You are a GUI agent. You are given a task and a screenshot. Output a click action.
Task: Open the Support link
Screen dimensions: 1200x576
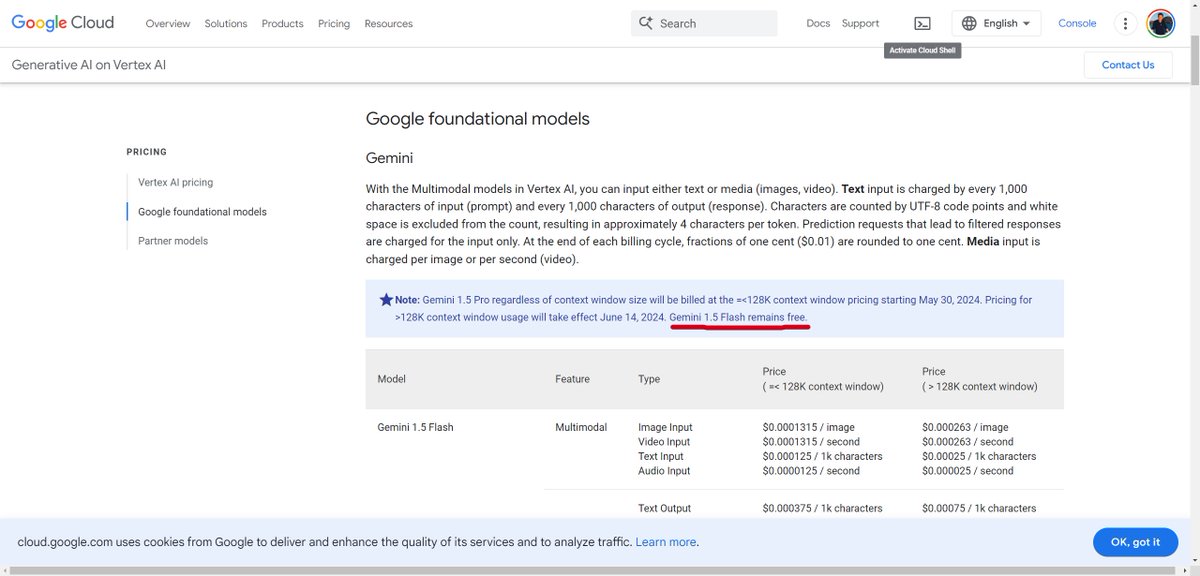click(860, 23)
